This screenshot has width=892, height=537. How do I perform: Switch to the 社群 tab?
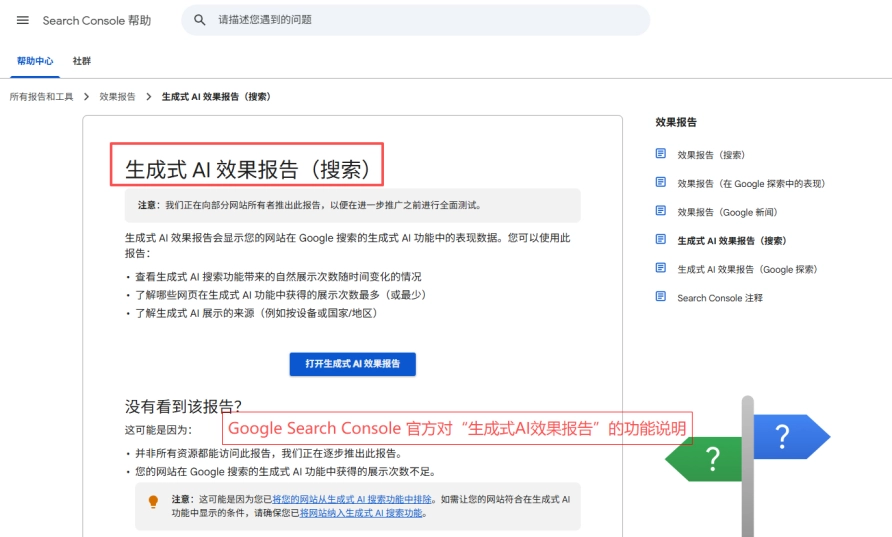[81, 61]
